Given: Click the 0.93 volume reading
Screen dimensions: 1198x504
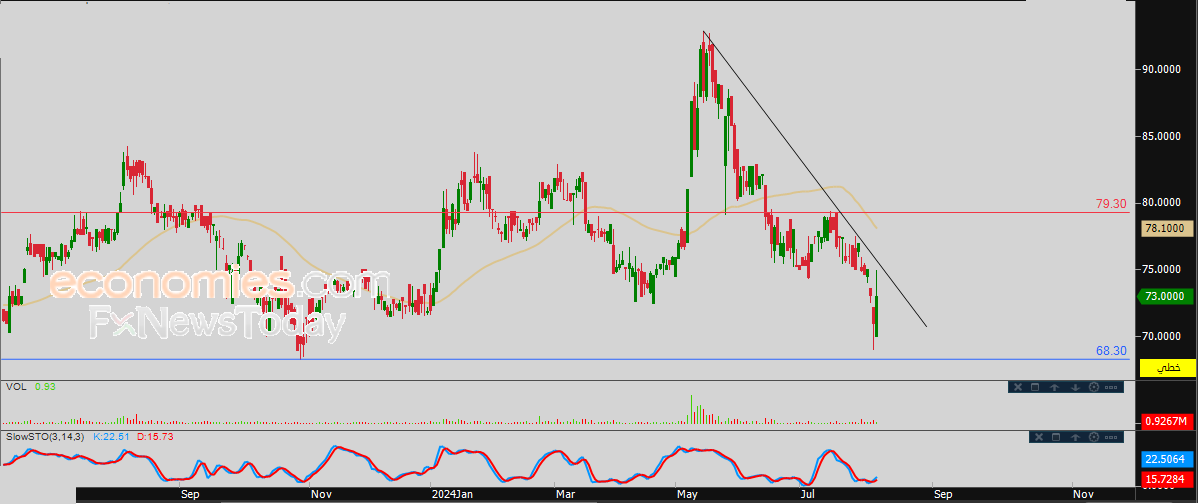Looking at the screenshot, I should [45, 387].
